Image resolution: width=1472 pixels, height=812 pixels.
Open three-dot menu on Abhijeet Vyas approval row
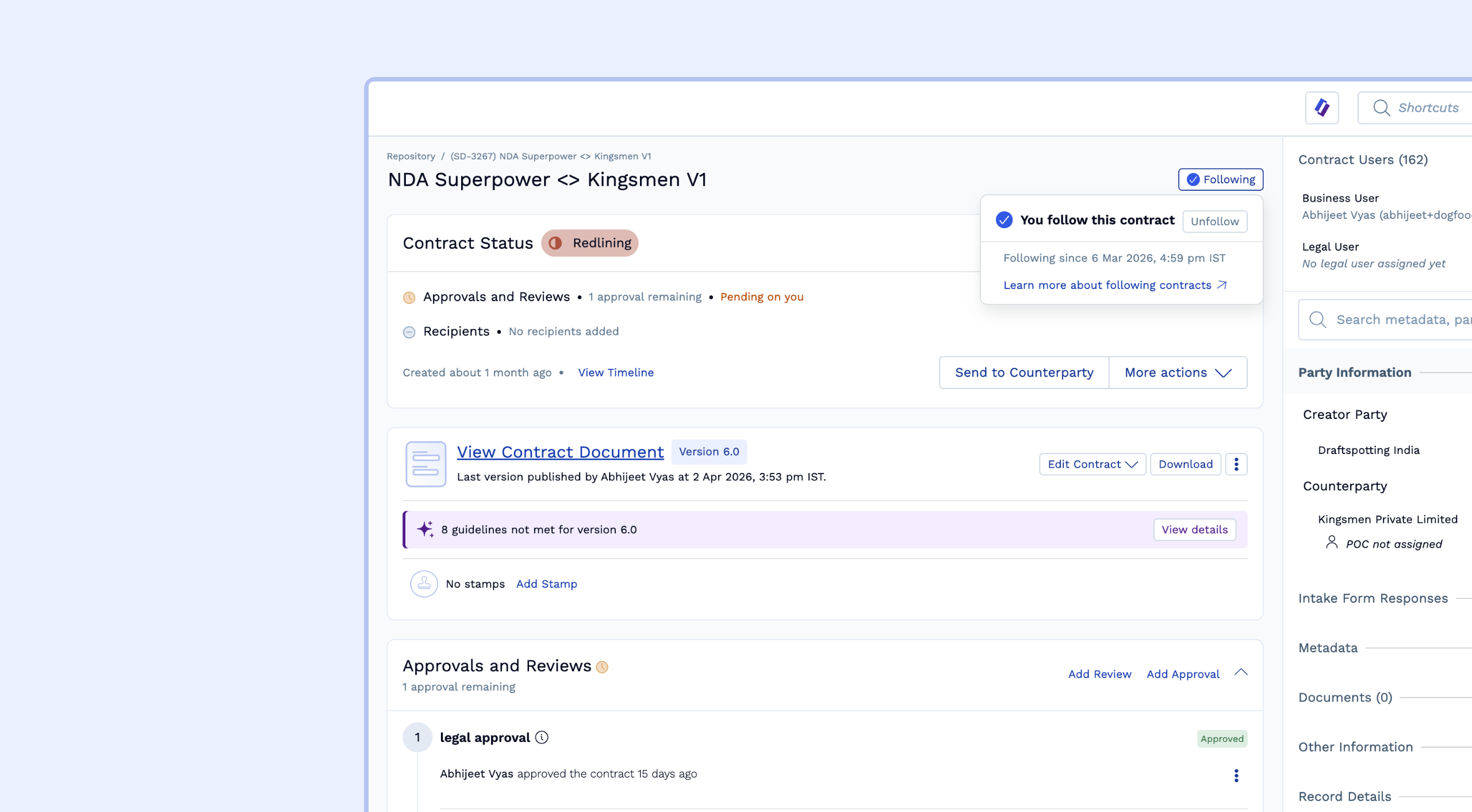click(1236, 775)
